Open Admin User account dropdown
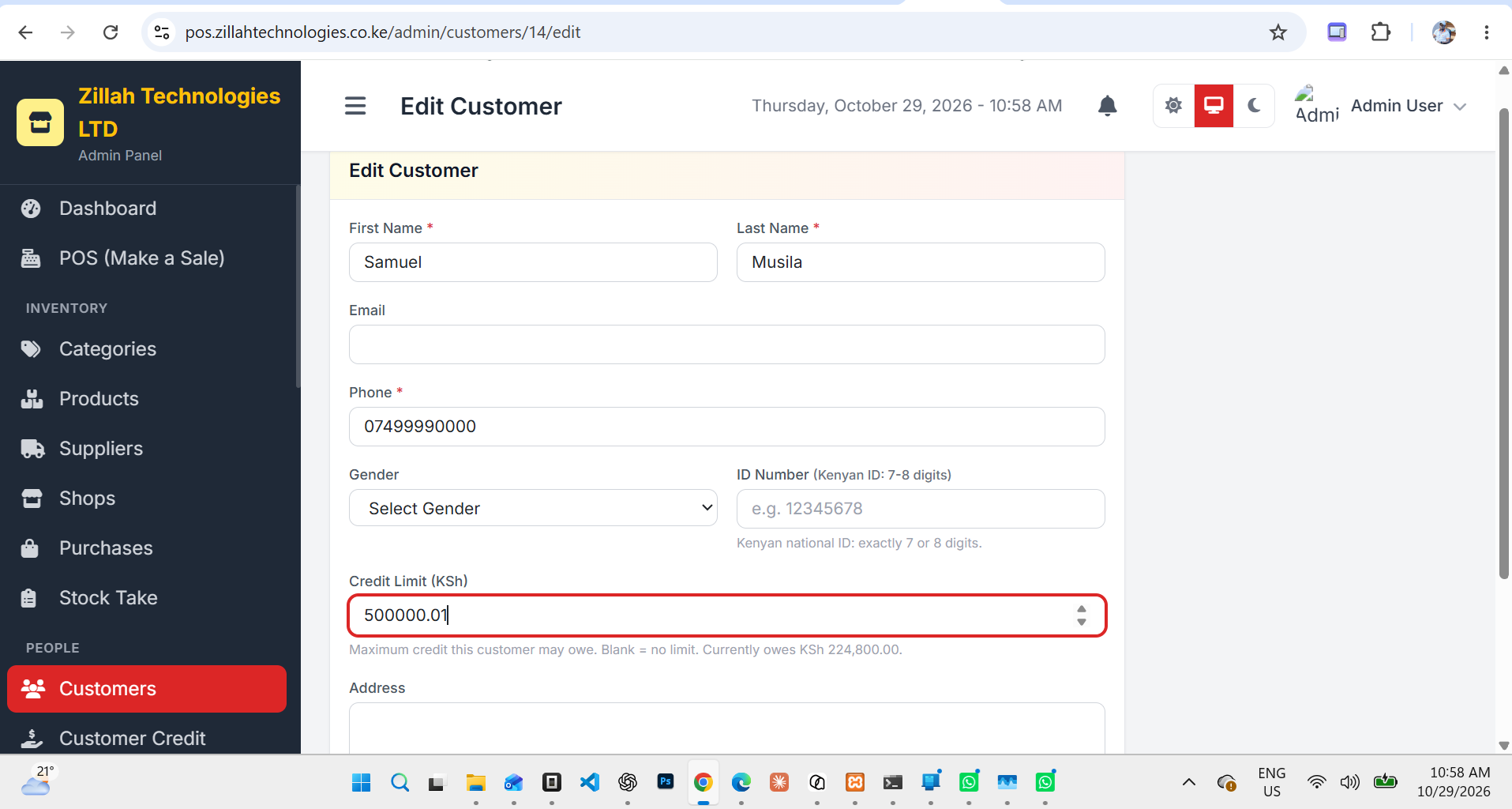 [x=1380, y=106]
